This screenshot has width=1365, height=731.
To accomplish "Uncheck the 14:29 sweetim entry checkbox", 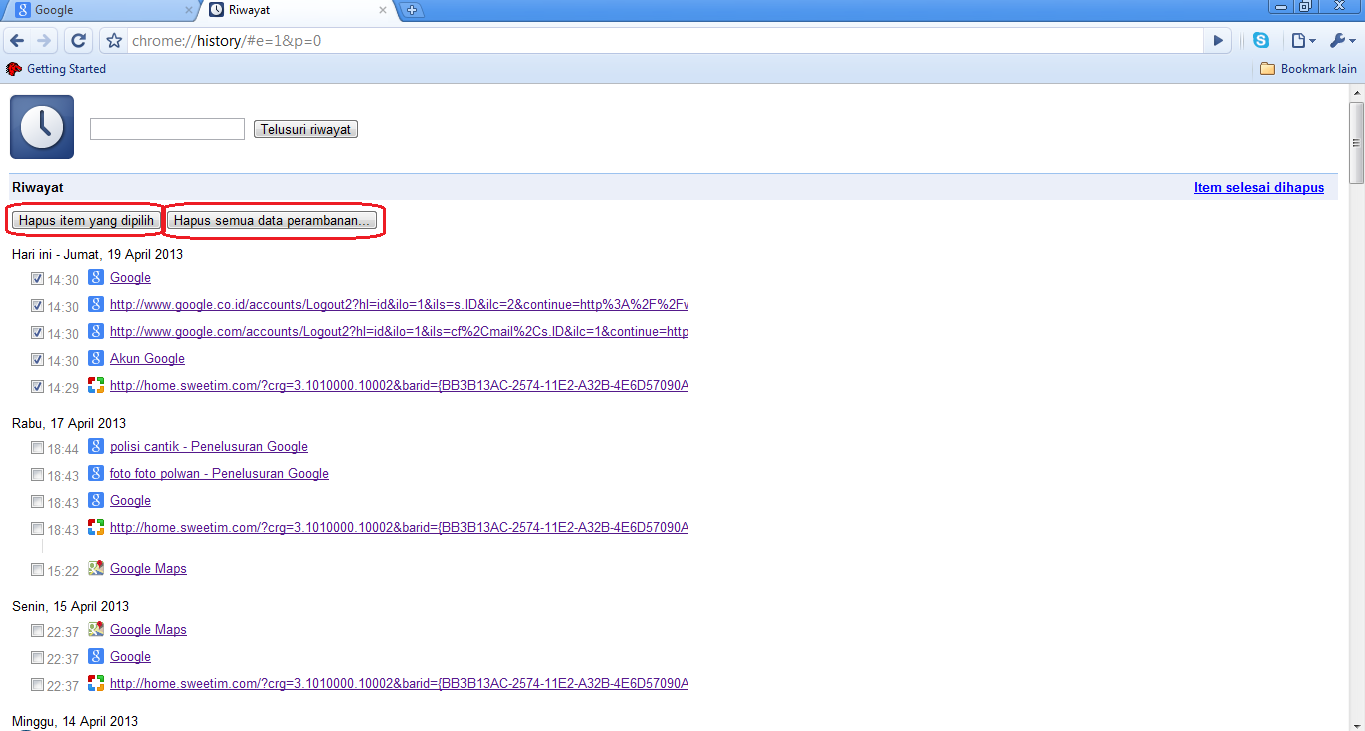I will [37, 387].
